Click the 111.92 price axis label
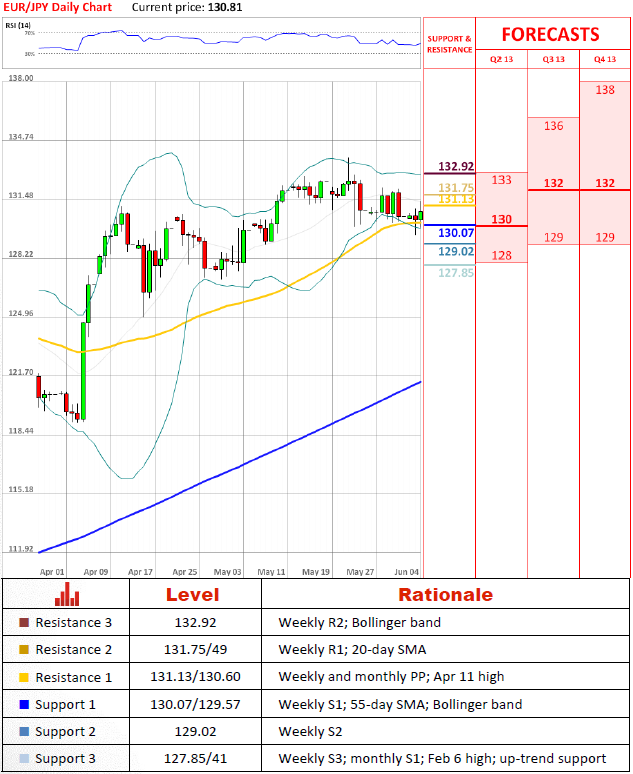 21,549
